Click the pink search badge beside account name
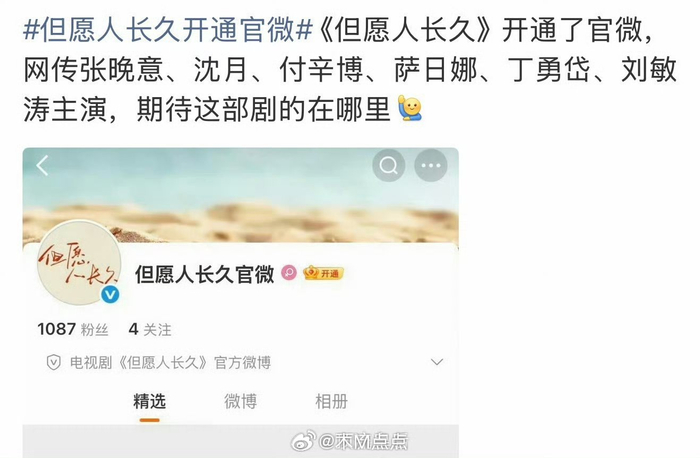 [289, 273]
